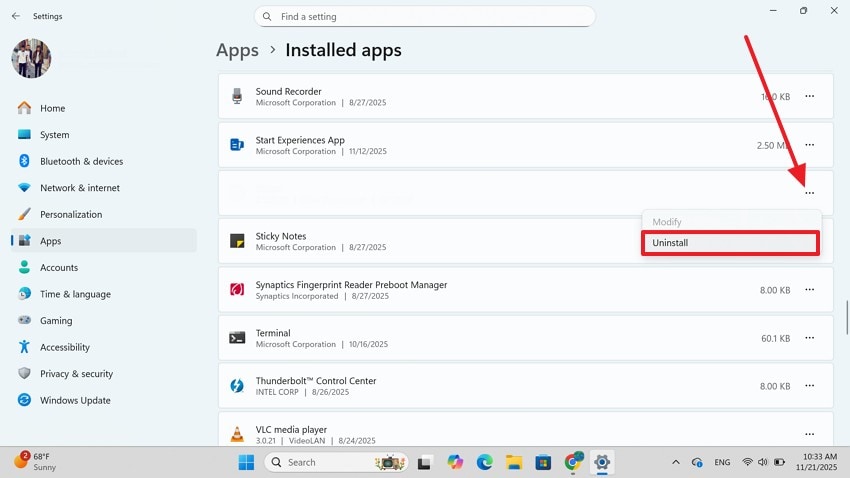This screenshot has height=478, width=850.
Task: Open Accounts settings
Action: tap(103, 267)
